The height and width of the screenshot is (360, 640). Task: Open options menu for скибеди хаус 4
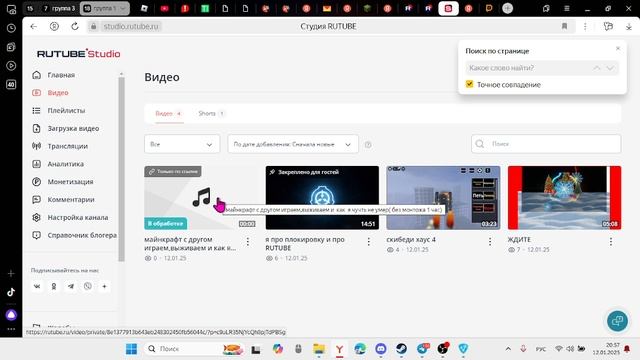tap(490, 242)
